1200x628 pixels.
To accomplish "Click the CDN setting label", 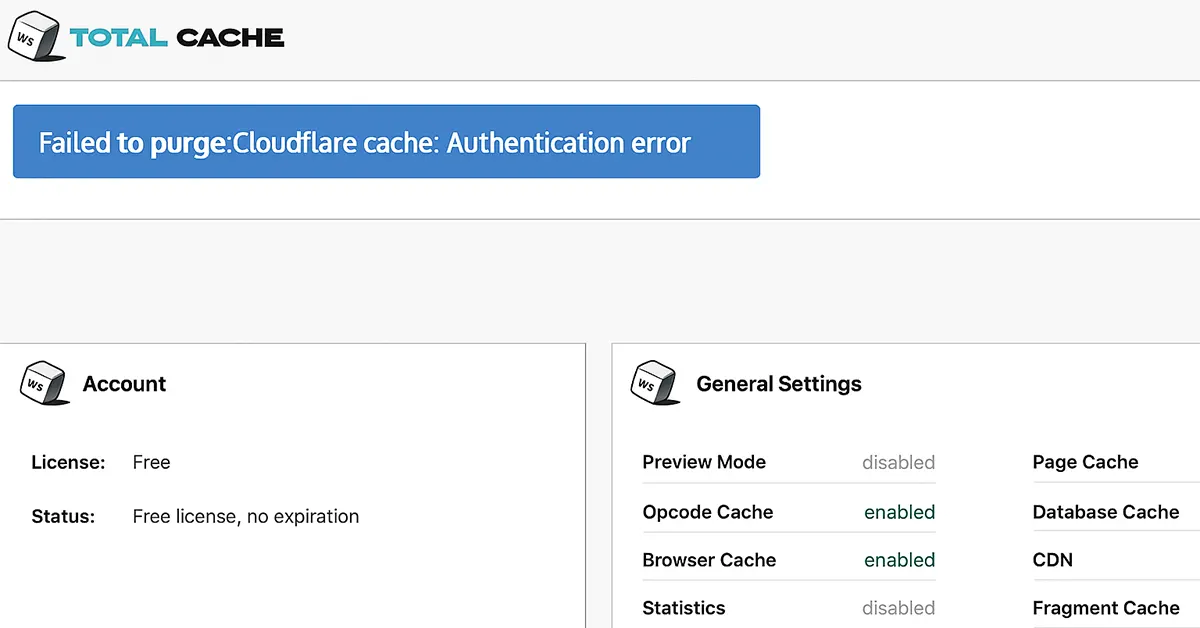I will pyautogui.click(x=1053, y=560).
